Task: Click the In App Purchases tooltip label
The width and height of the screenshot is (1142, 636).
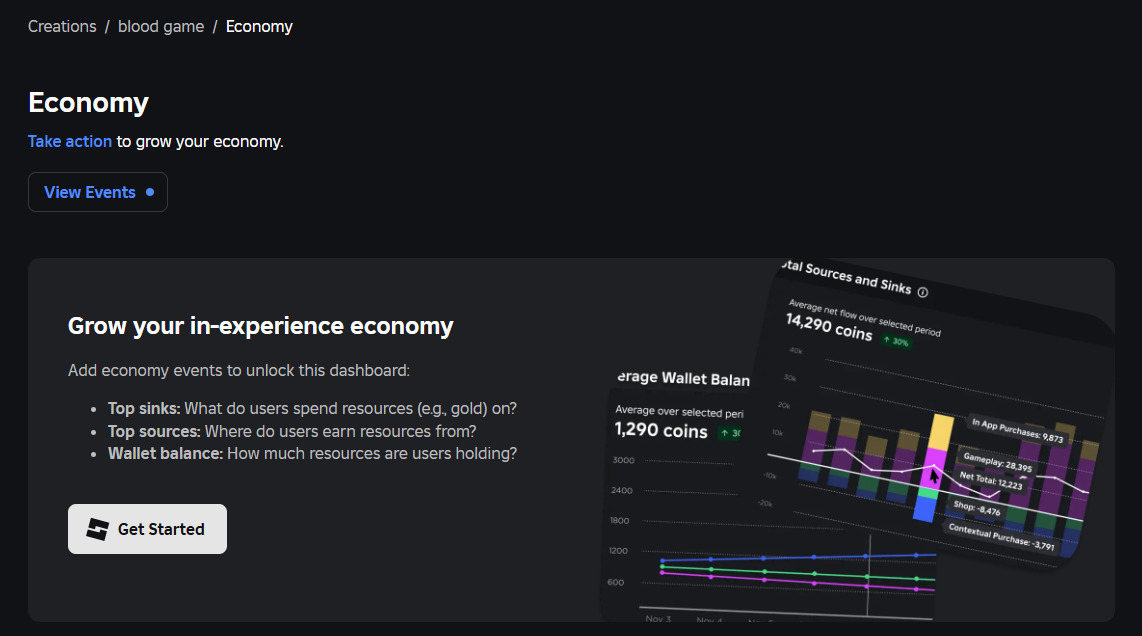Action: (x=1017, y=430)
